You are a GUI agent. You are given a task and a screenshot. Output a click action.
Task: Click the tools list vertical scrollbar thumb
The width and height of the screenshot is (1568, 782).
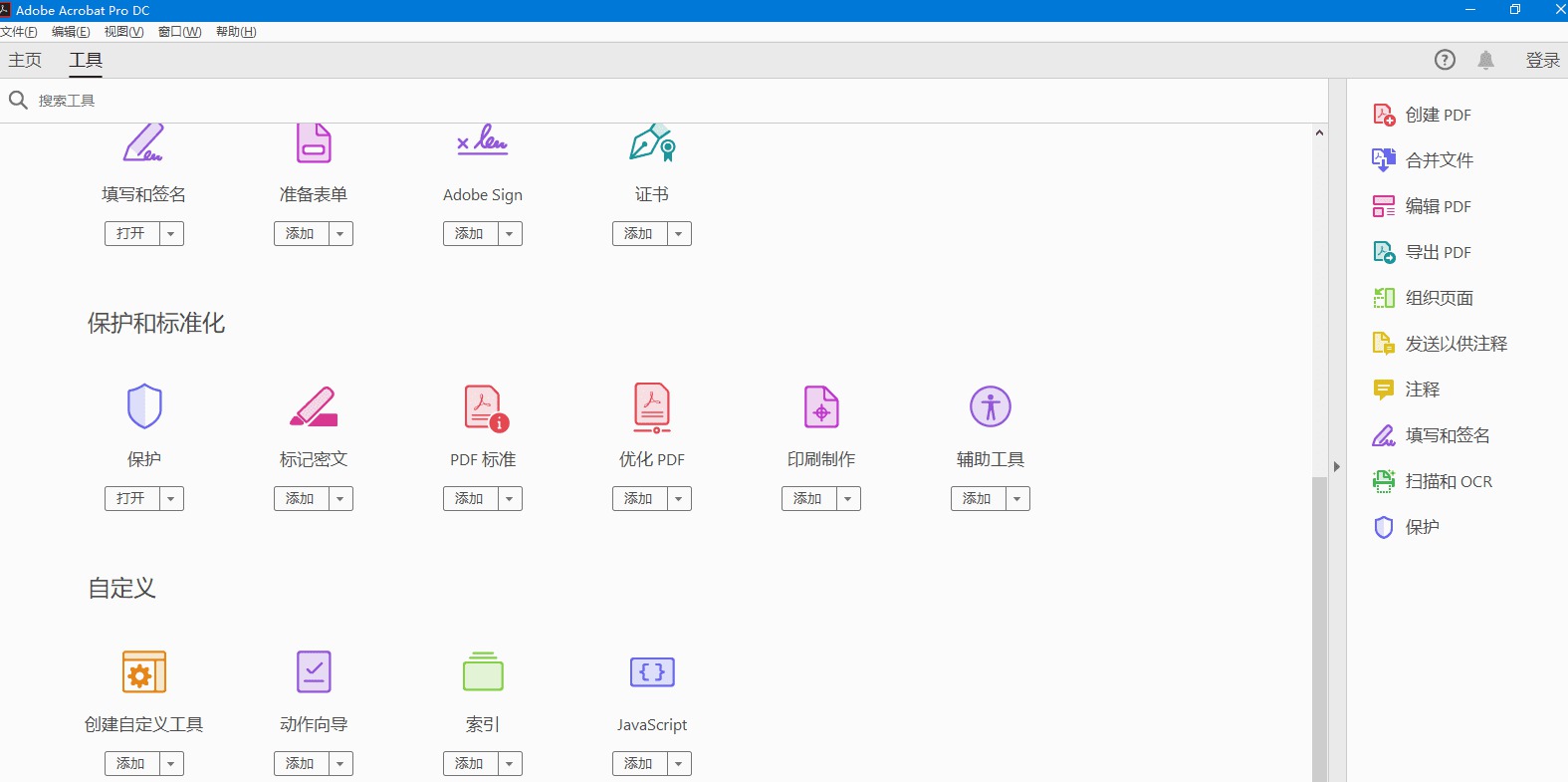1319,628
